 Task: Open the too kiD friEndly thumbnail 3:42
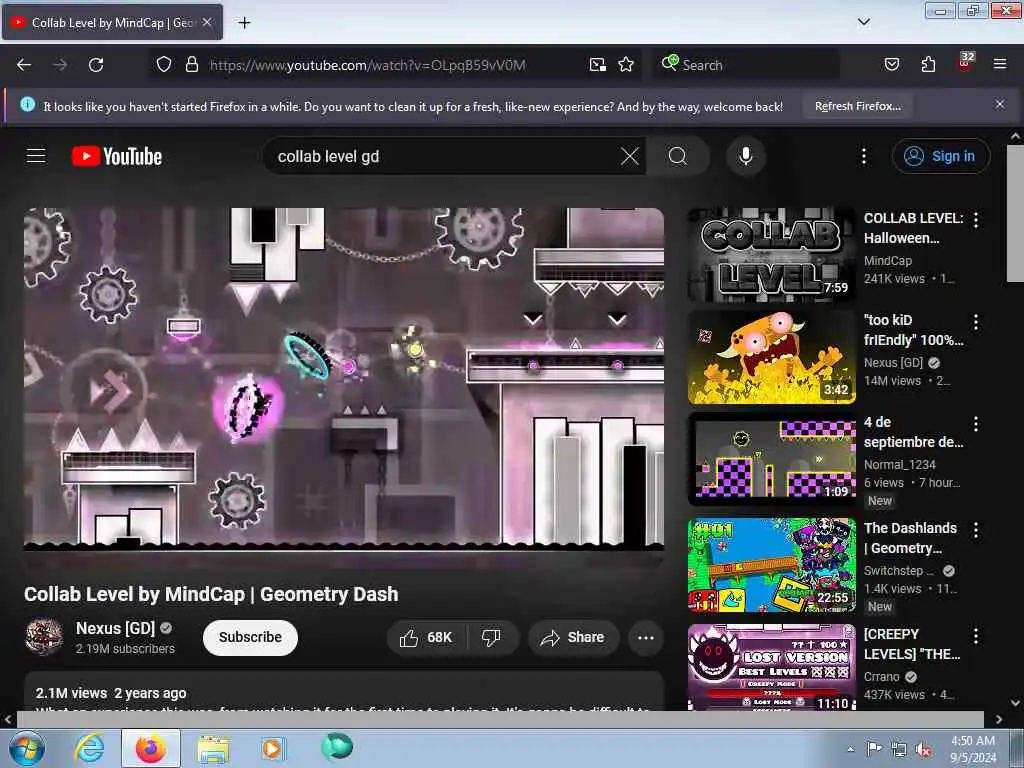771,357
